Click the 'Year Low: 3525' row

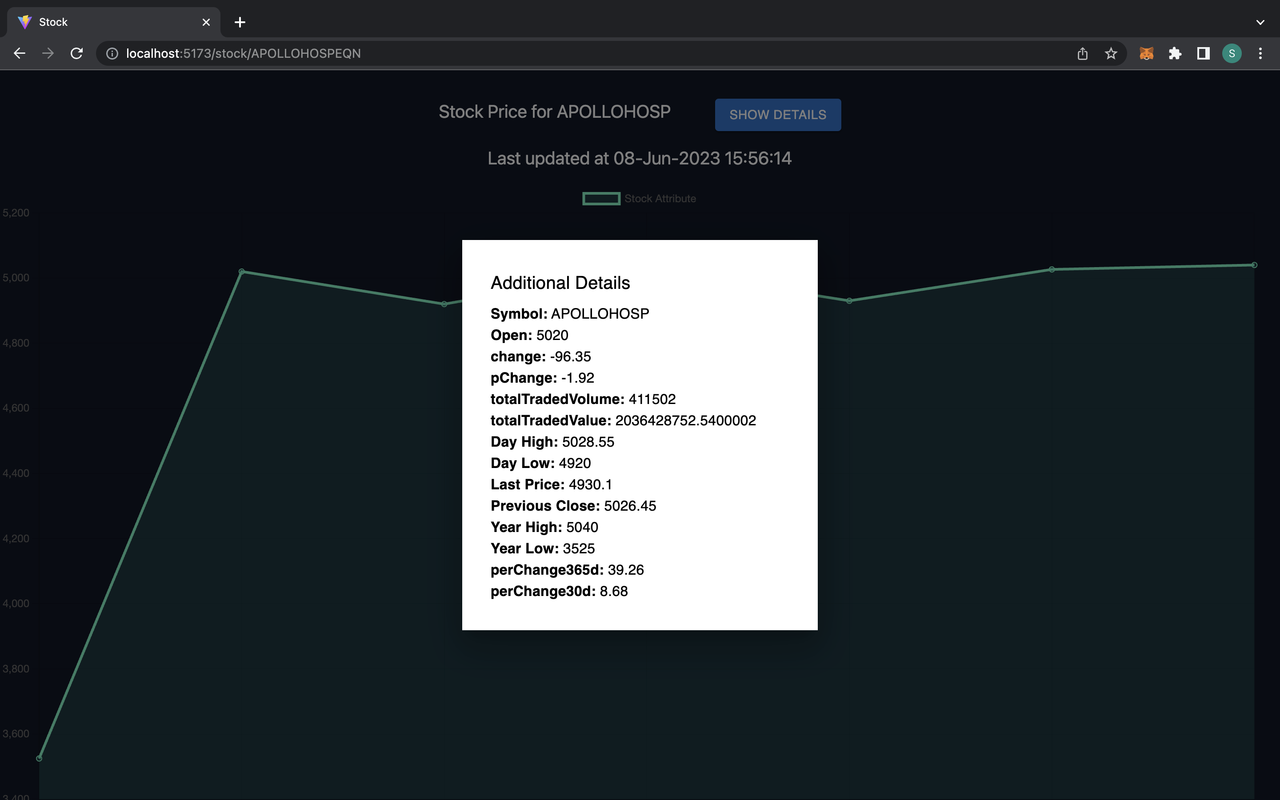coord(542,548)
